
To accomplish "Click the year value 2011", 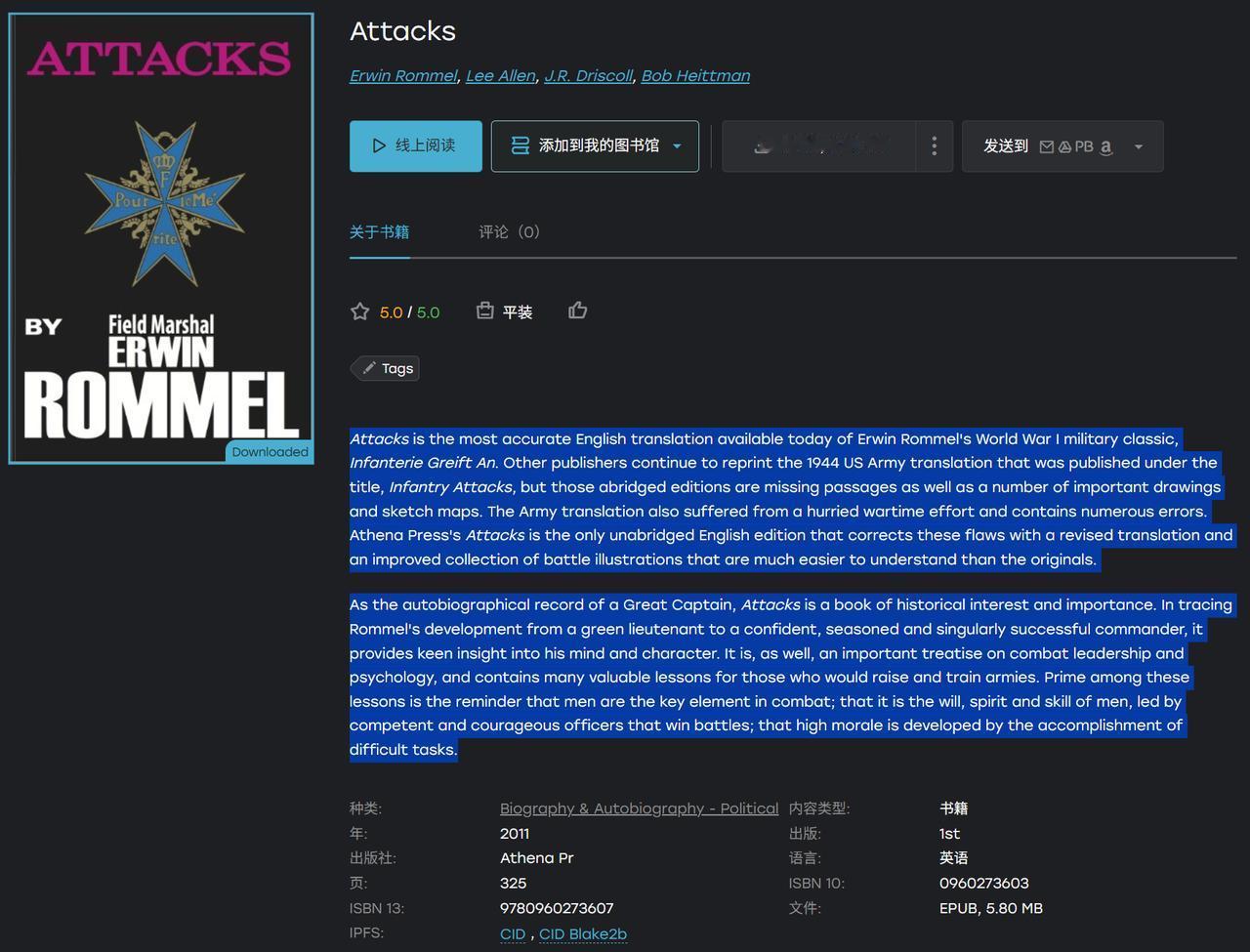I will tap(515, 834).
